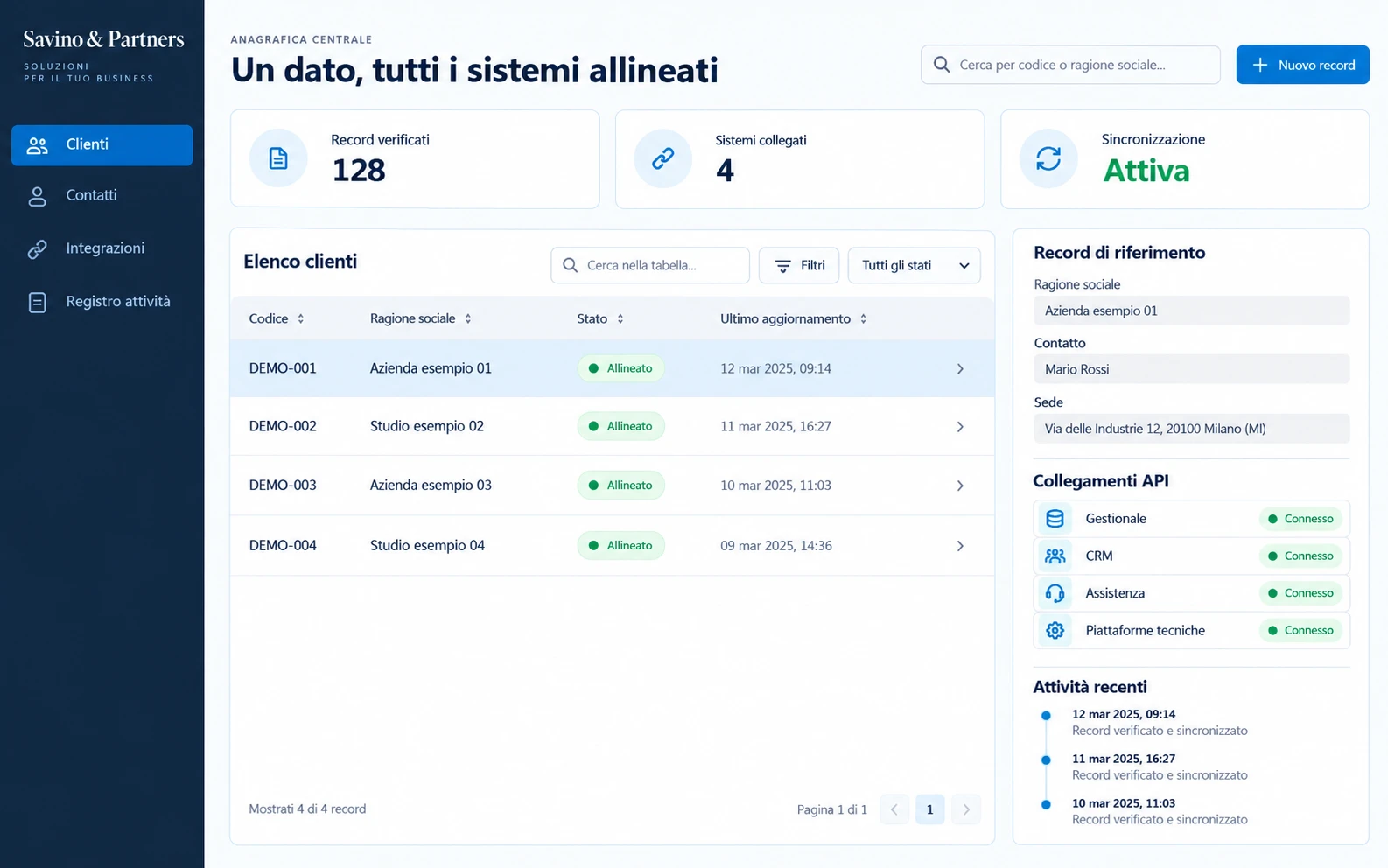1388x868 pixels.
Task: Sort by Ragione sociale column
Action: pyautogui.click(x=421, y=318)
